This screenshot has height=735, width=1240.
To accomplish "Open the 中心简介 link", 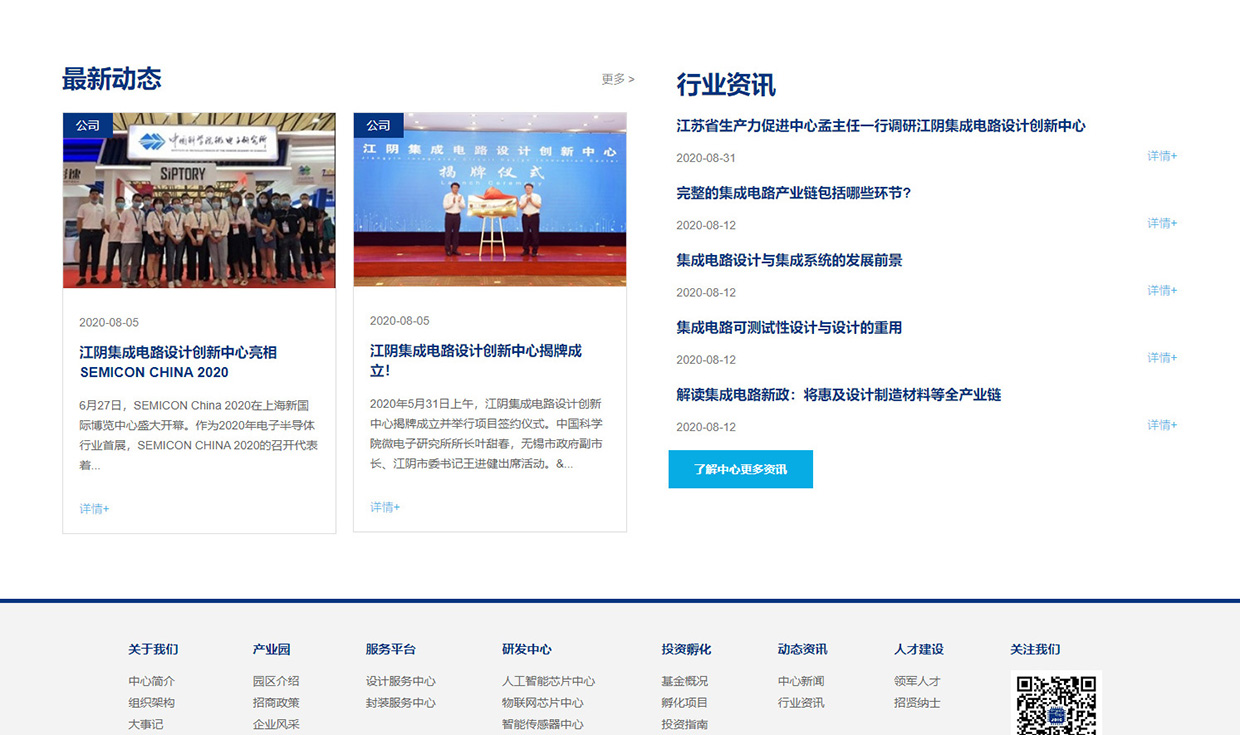I will [150, 681].
